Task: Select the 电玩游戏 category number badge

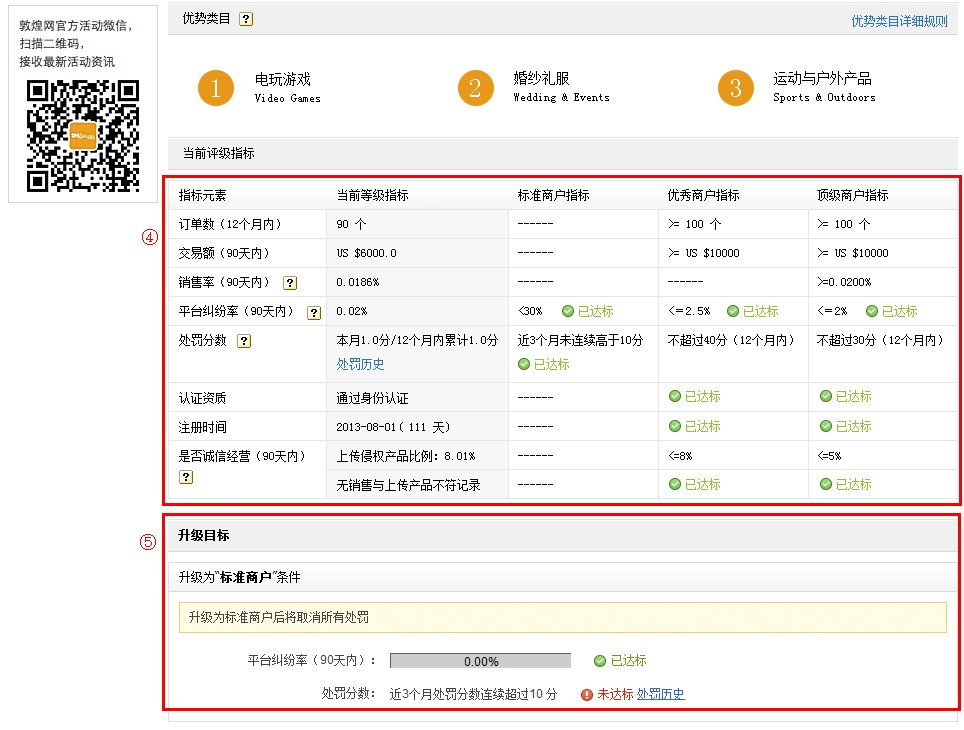Action: [x=216, y=87]
